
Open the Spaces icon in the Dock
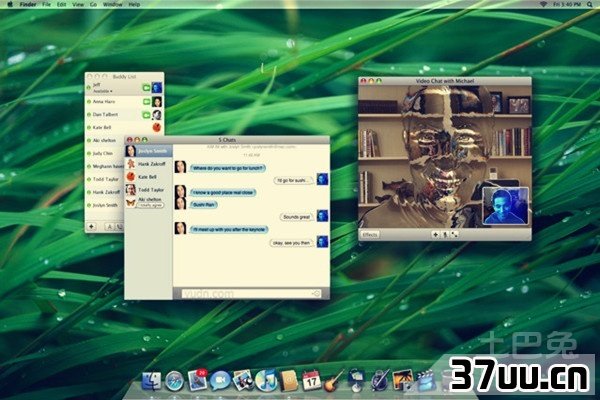point(357,380)
